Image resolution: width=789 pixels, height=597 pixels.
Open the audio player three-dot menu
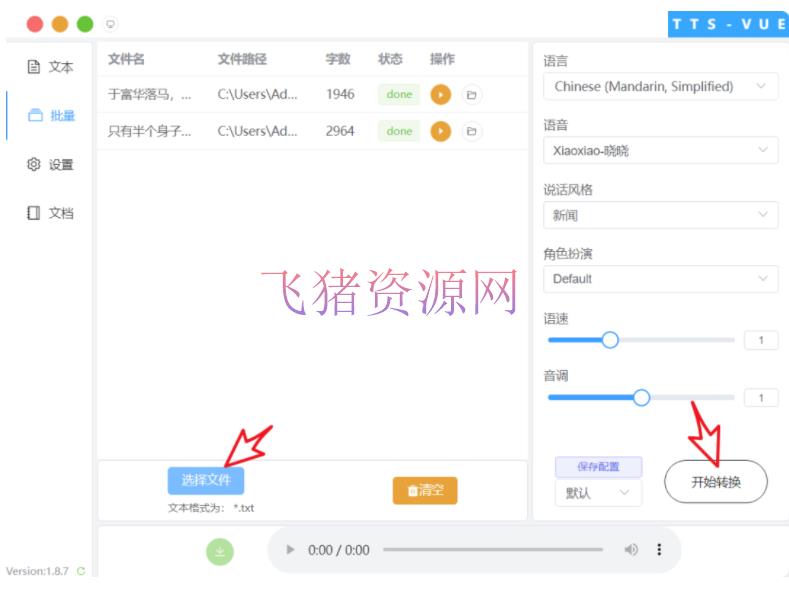coord(659,550)
